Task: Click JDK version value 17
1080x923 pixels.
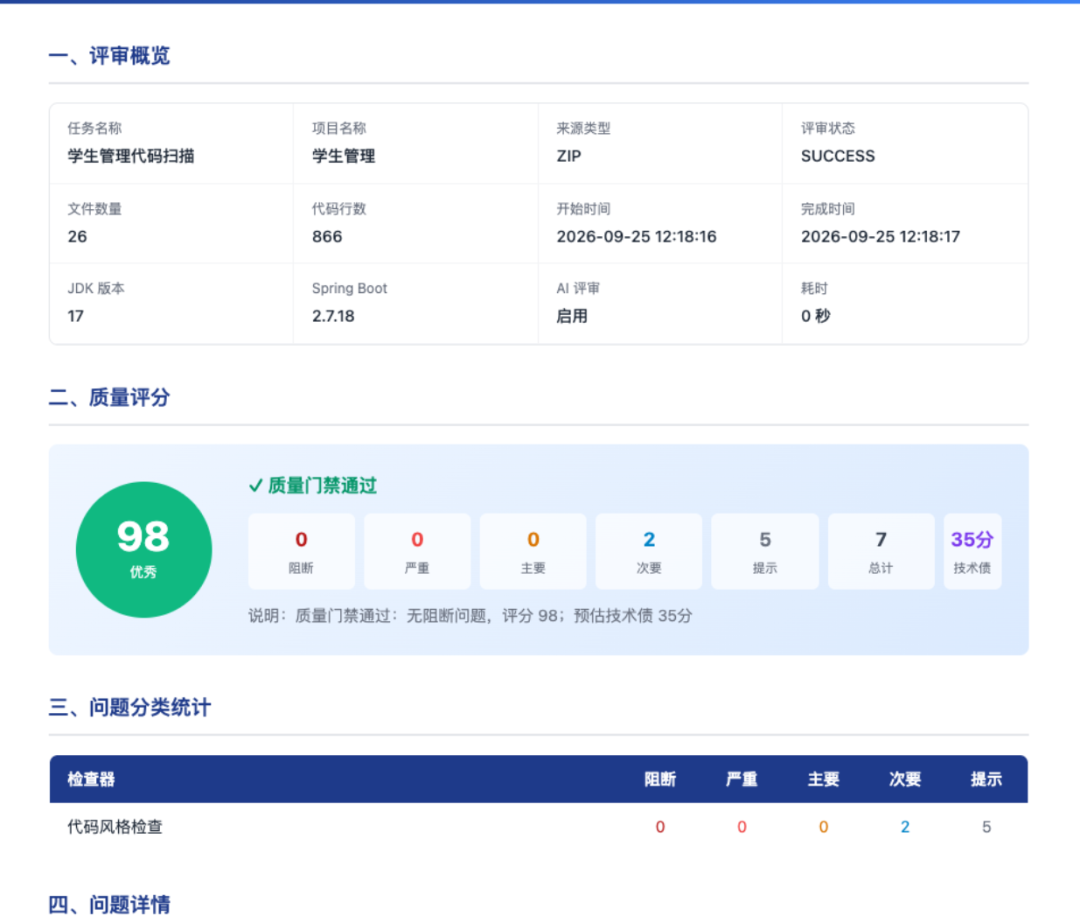Action: coord(76,316)
